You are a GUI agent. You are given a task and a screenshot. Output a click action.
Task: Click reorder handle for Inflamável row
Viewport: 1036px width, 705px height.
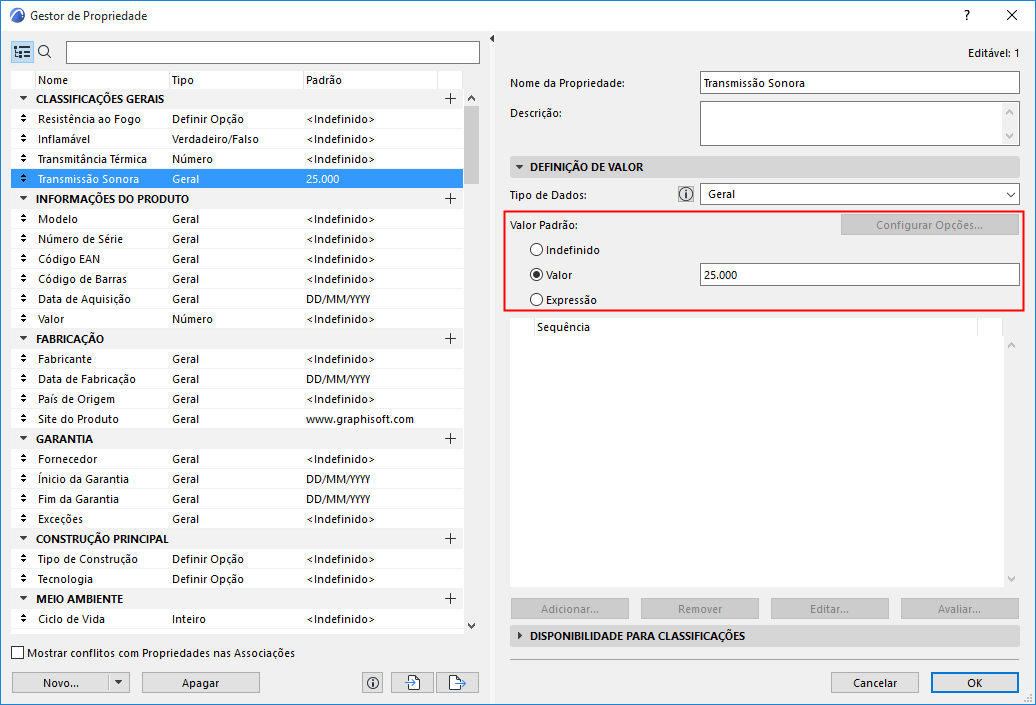23,139
